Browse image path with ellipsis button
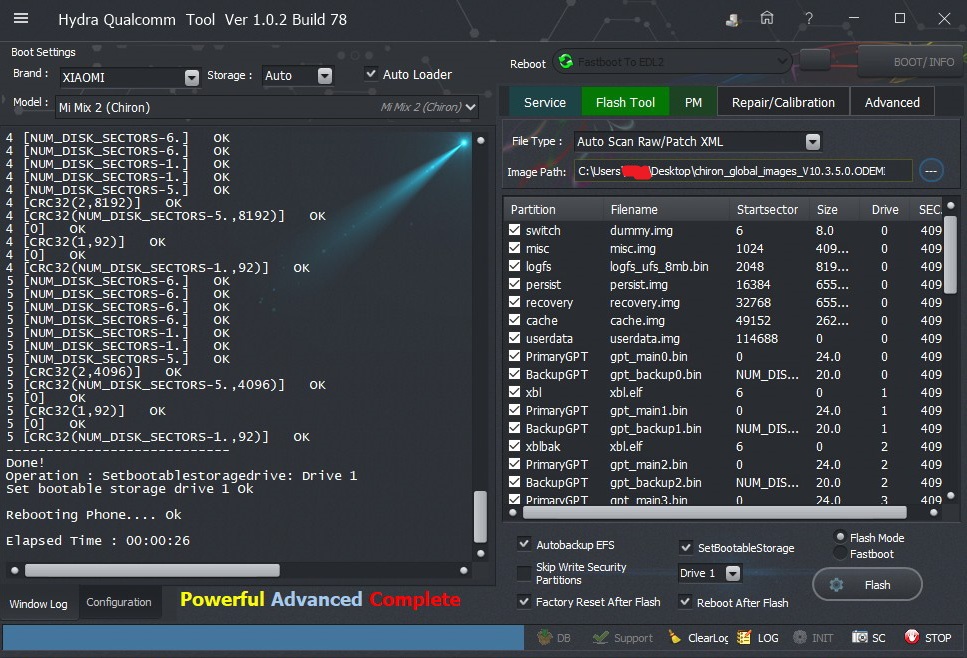 click(x=931, y=171)
